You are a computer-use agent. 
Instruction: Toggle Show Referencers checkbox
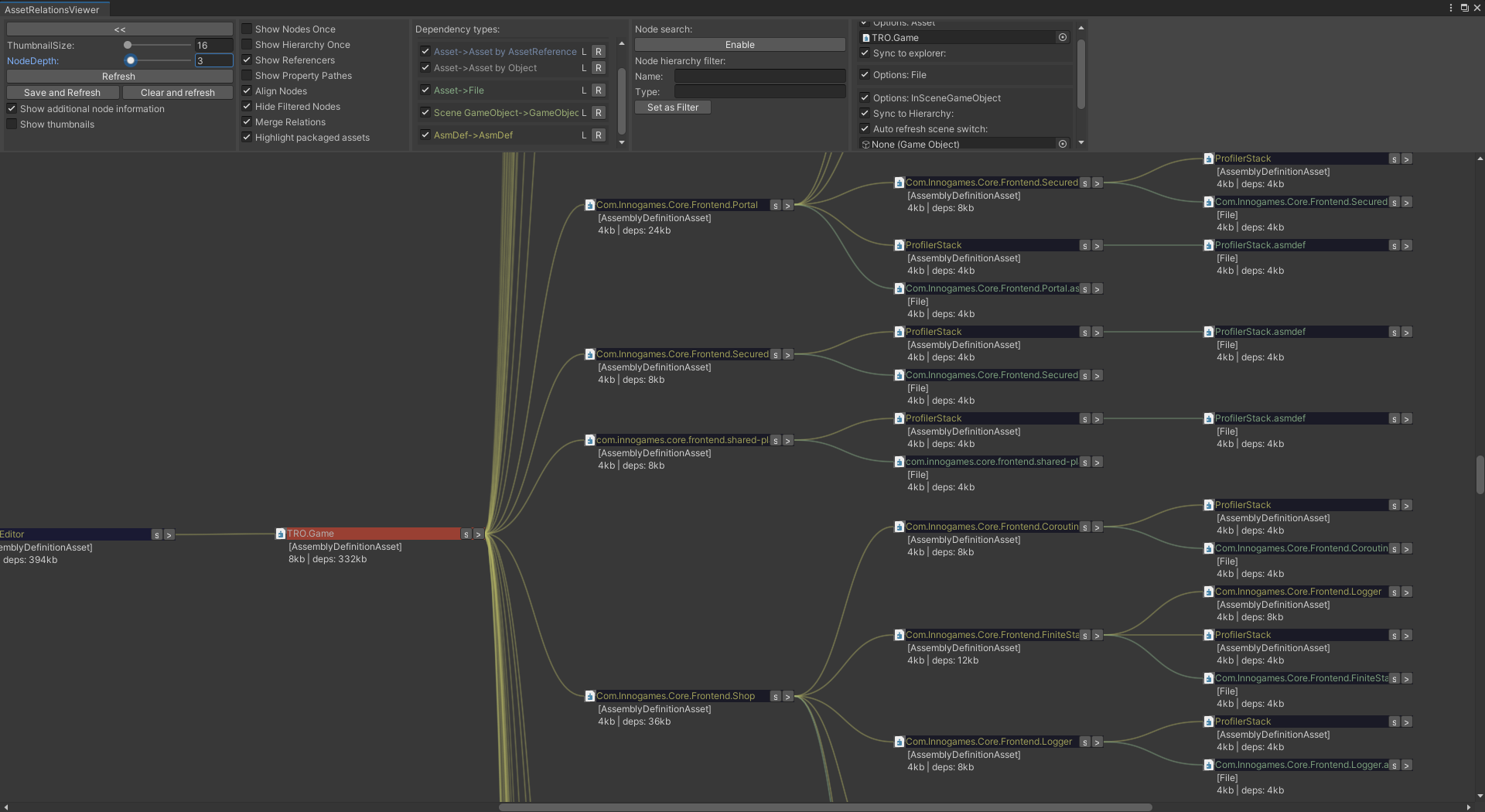pos(247,60)
